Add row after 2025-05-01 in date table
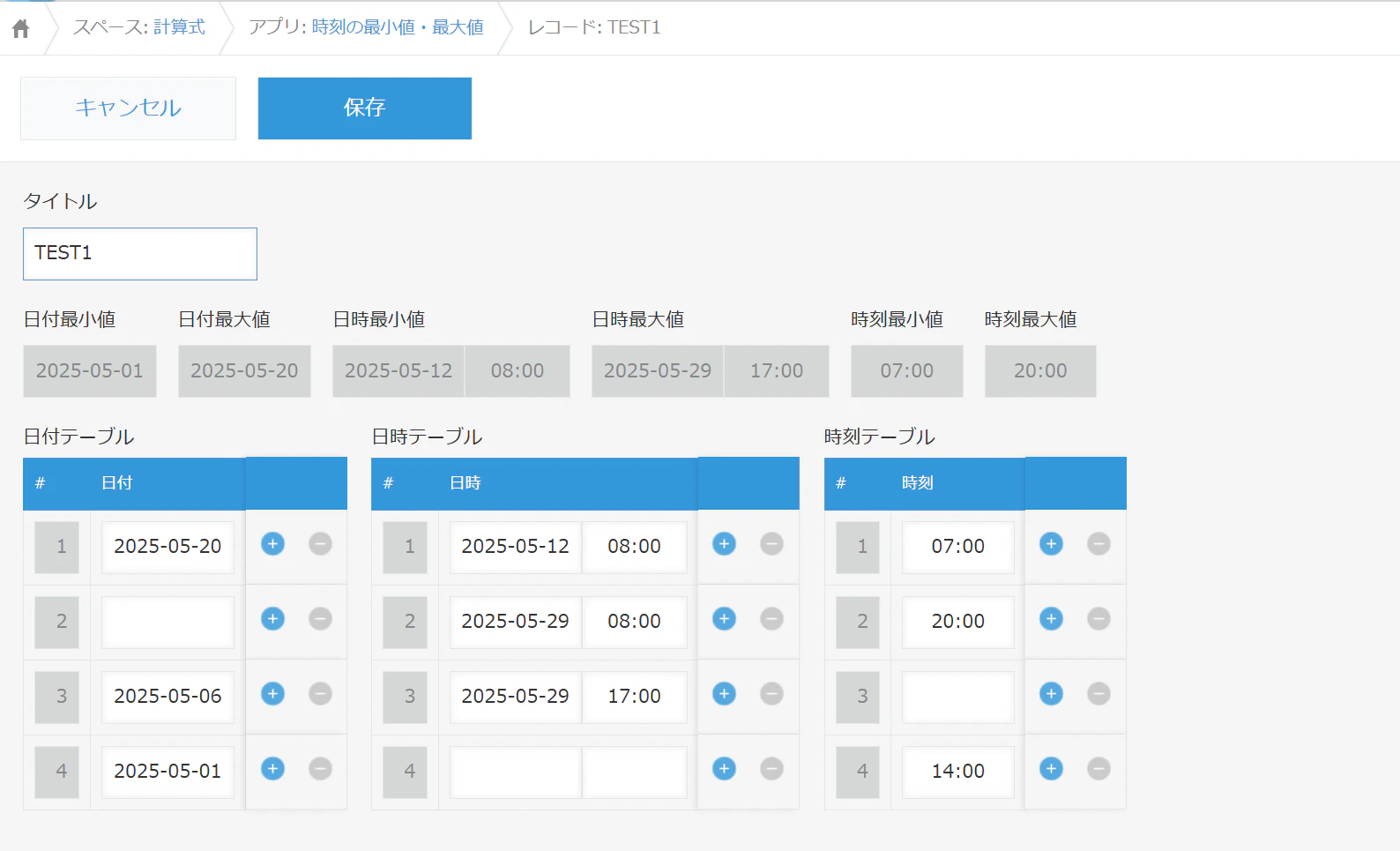1400x851 pixels. (273, 769)
